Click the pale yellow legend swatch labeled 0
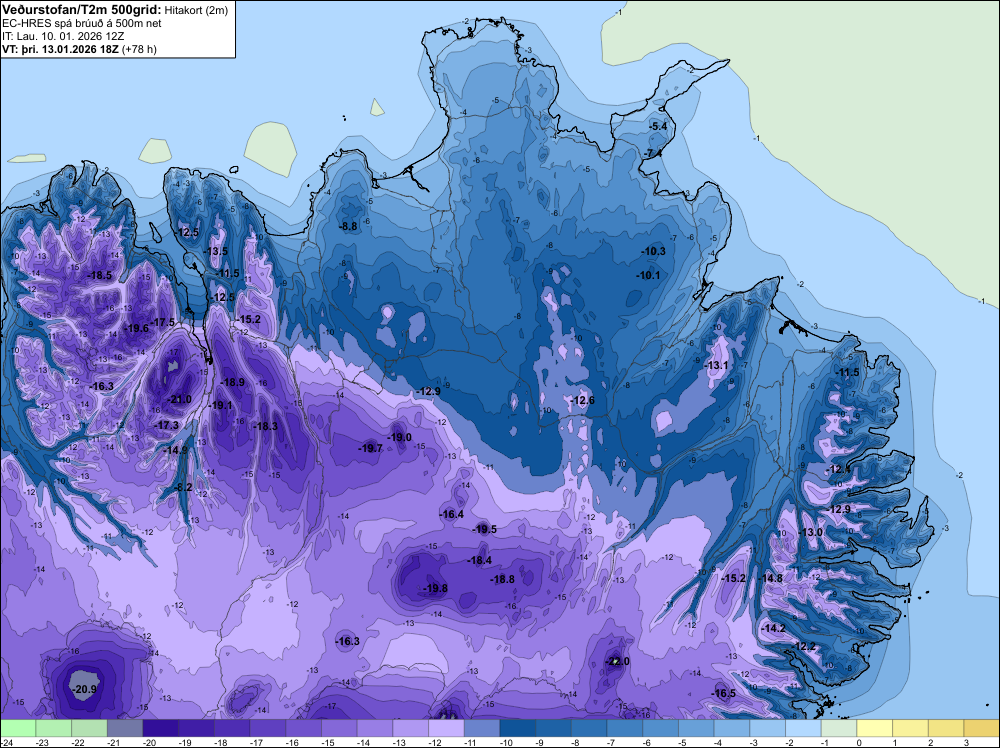Screen dimensions: 1000x748 tap(875, 728)
